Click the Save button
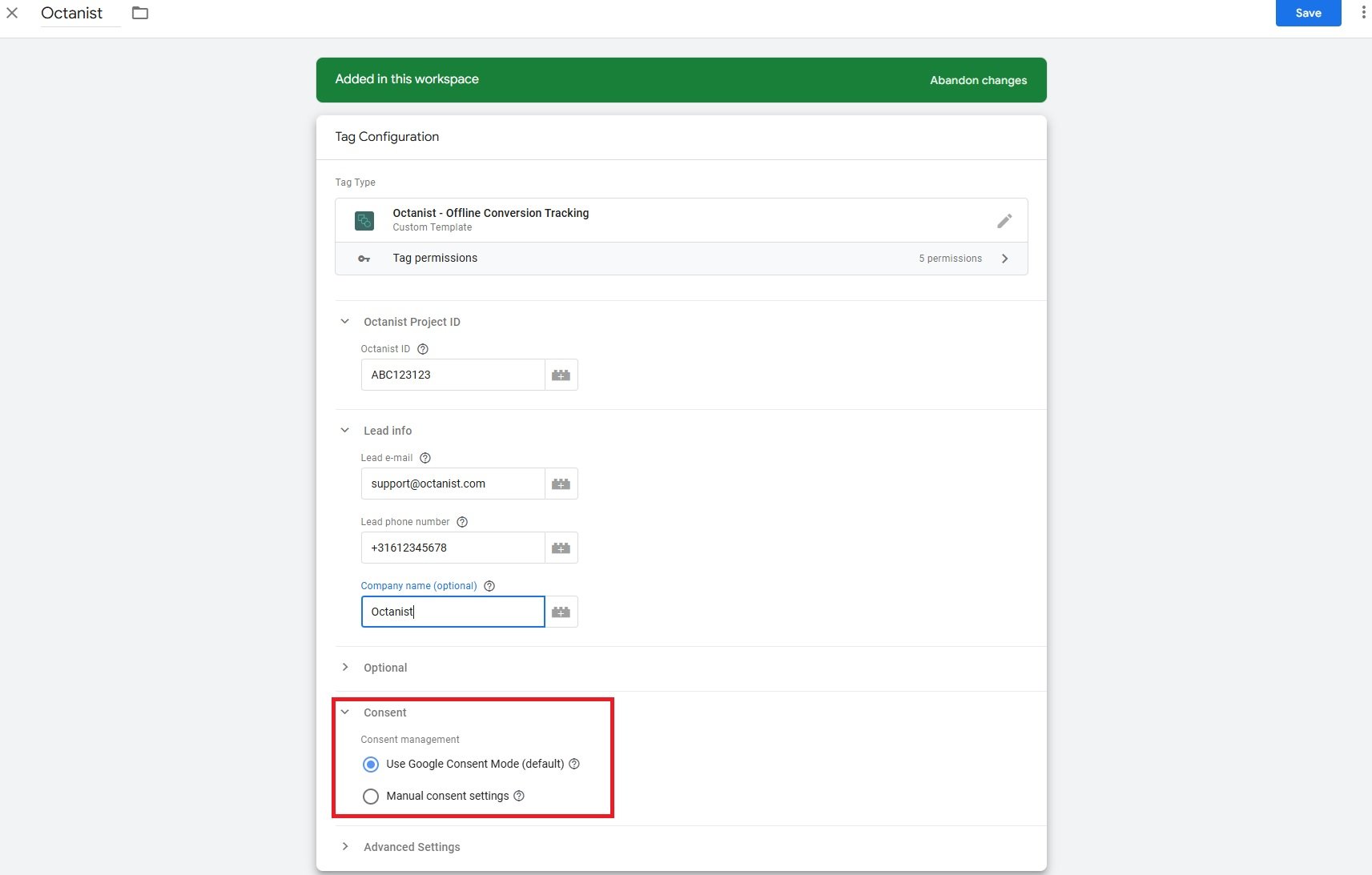This screenshot has width=1372, height=875. [x=1308, y=13]
